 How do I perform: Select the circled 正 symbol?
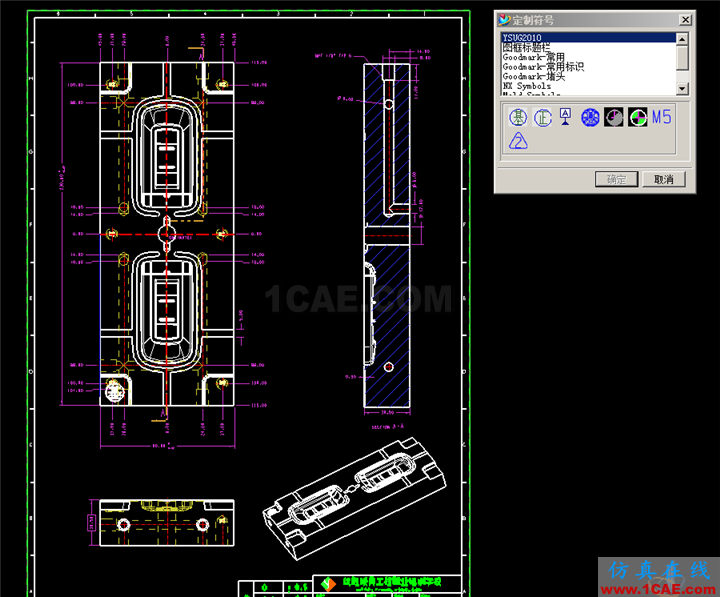542,118
